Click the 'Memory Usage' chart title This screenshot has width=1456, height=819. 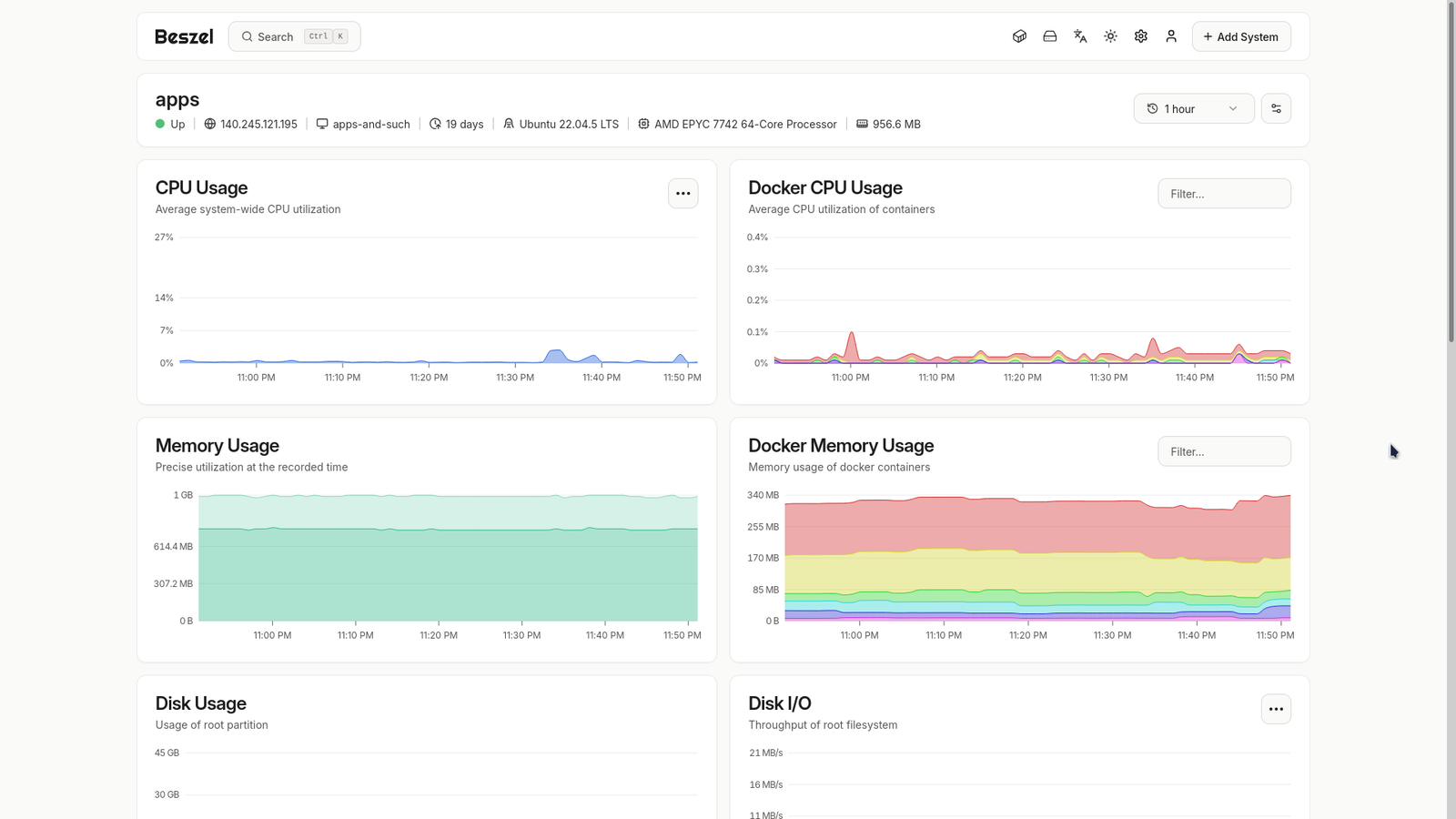tap(217, 446)
